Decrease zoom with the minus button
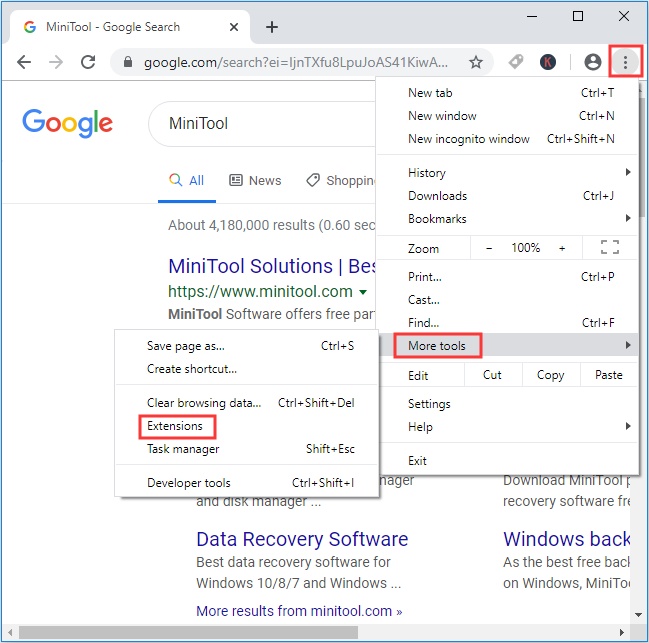Screen dimensions: 649x643 489,248
